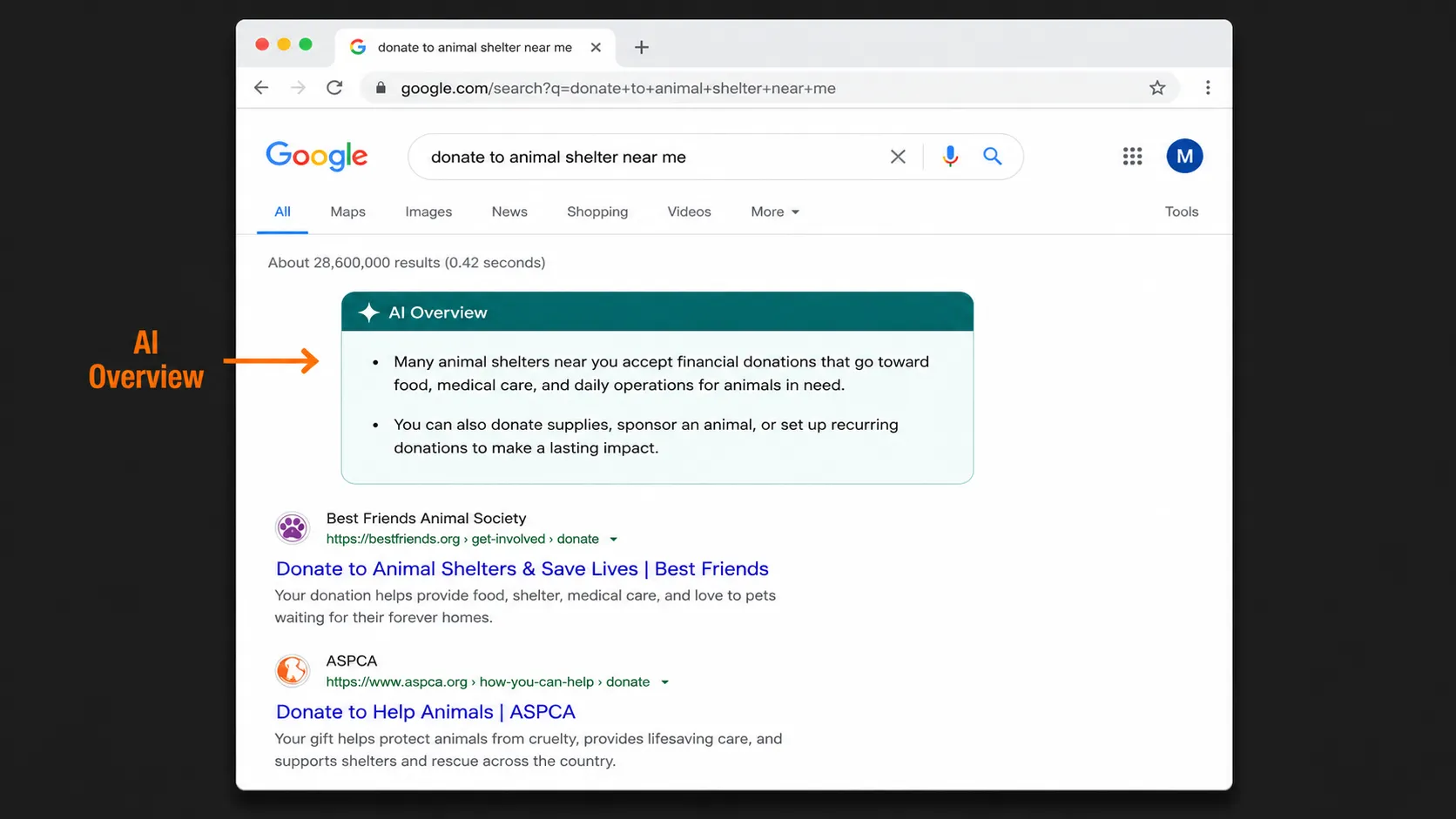Click the Best Friends paw favicon
Image resolution: width=1456 pixels, height=819 pixels.
pos(293,527)
